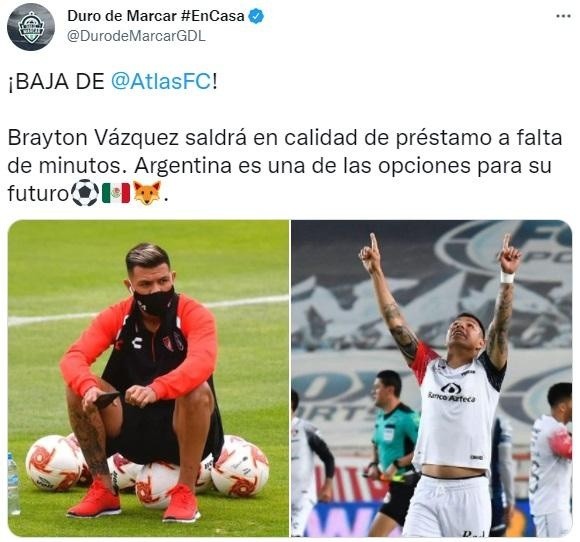Open the Duro de Marcar profile avatar
Screen dimensions: 580x542
[31, 27]
